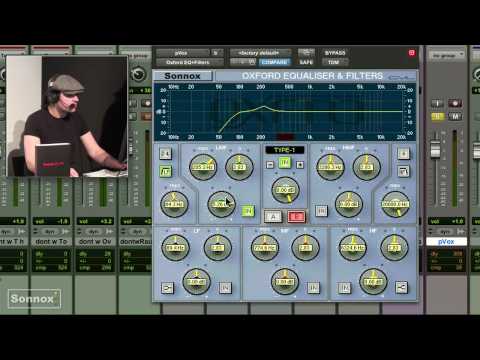The height and width of the screenshot is (360, 480).
Task: Click the HMF Q knob
Action: [366, 167]
